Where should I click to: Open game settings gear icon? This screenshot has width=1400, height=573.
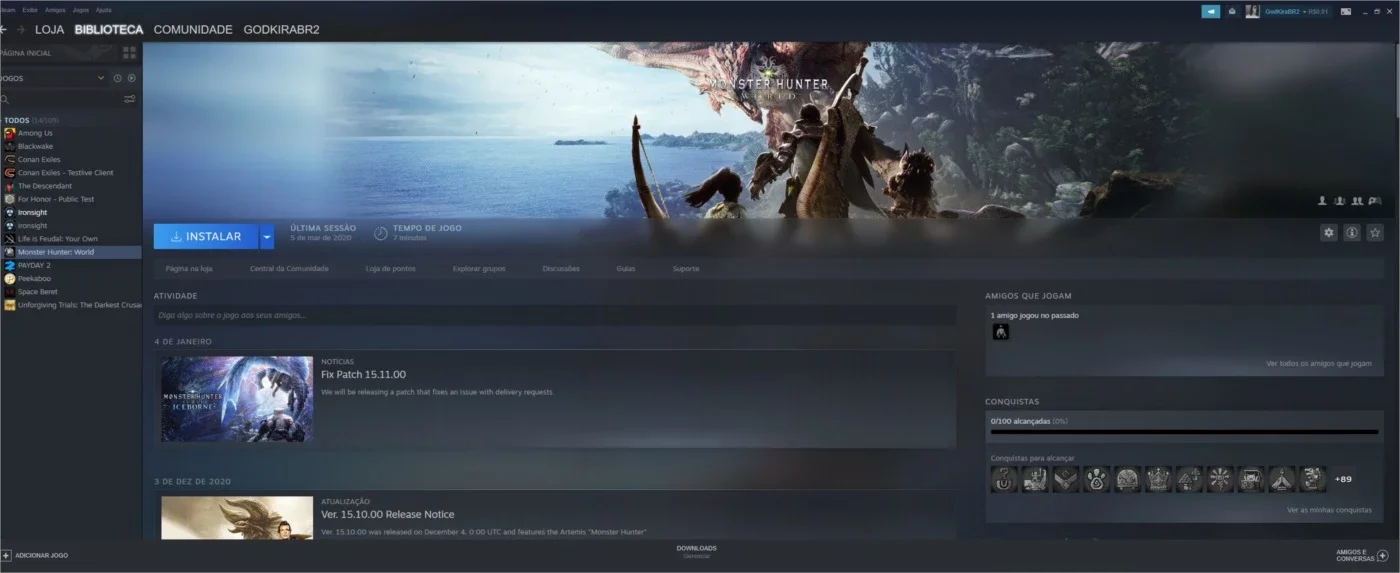tap(1328, 232)
